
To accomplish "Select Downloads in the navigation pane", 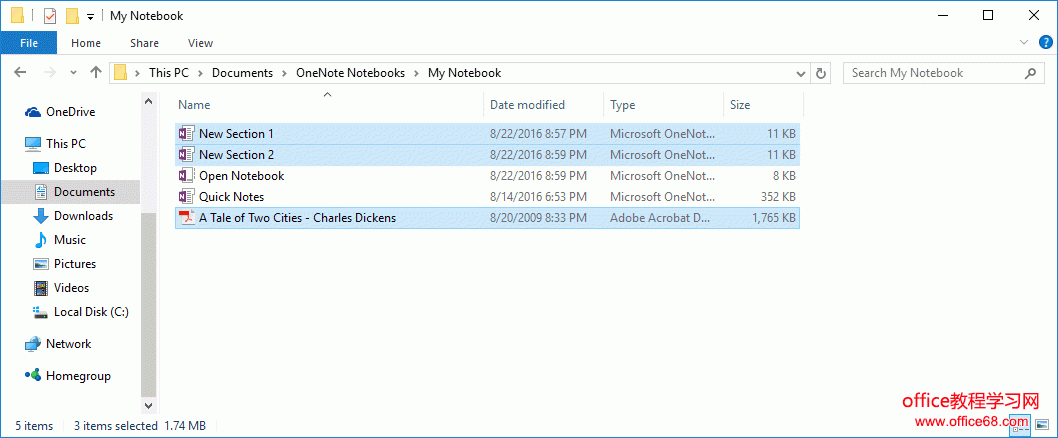I will (83, 216).
